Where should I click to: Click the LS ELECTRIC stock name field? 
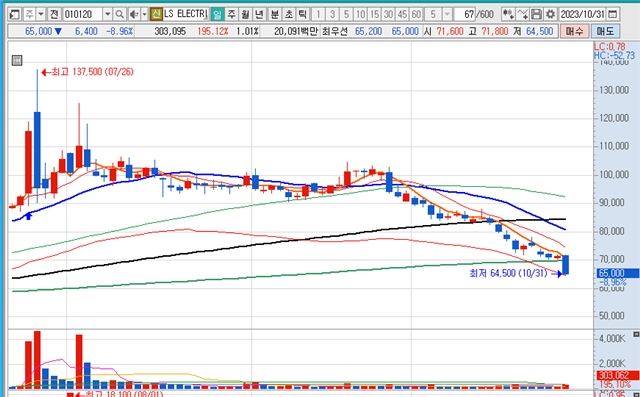tap(186, 15)
